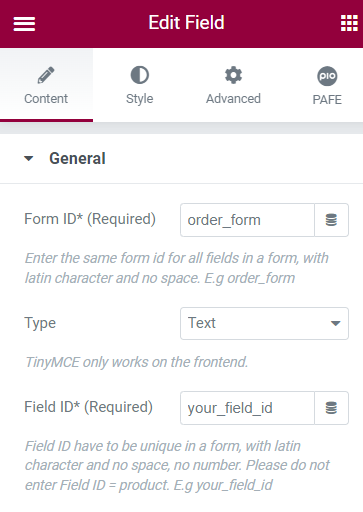Click the Form ID (Required) label
Viewport: 363px width, 512px height.
point(90,219)
